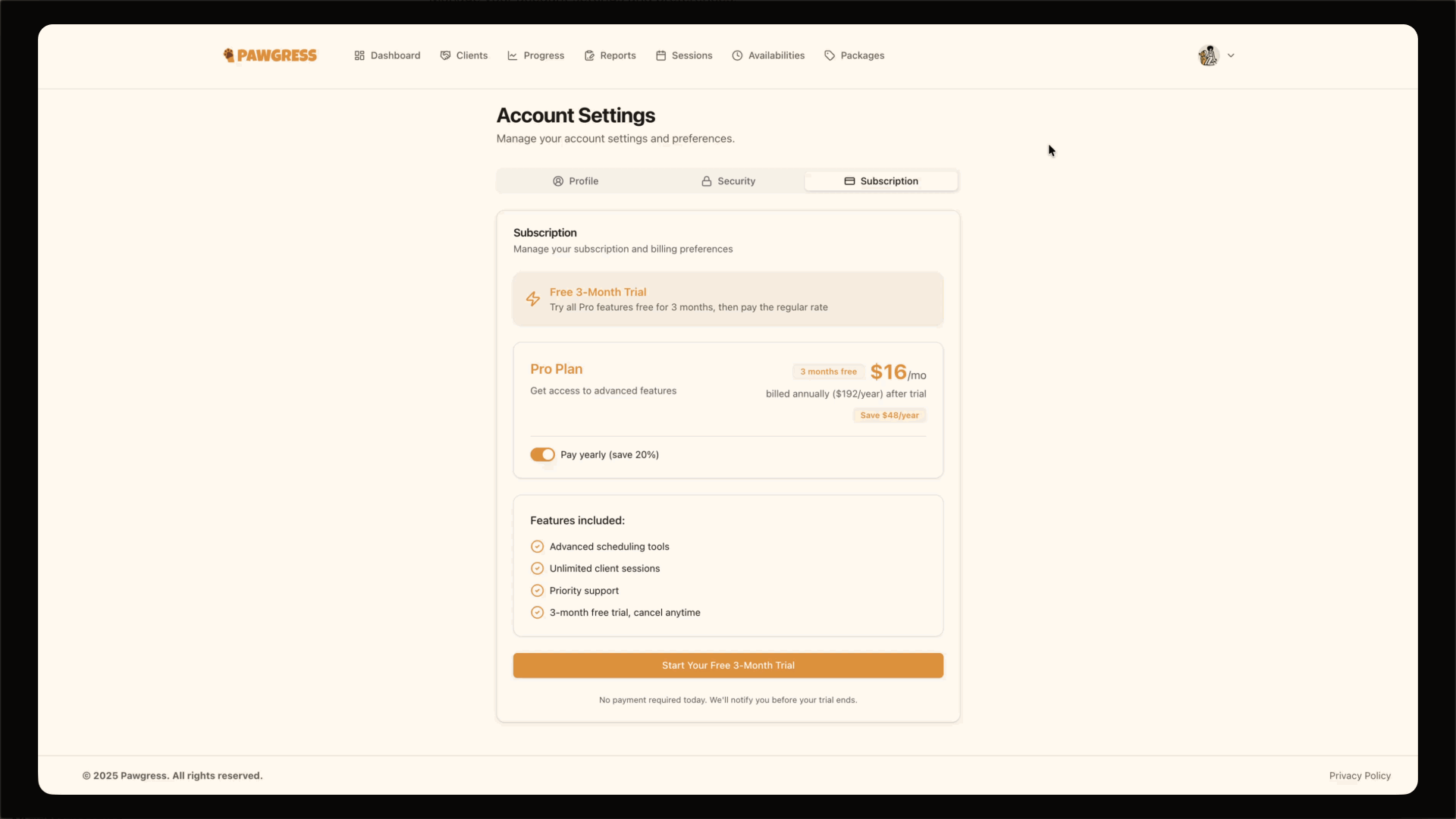Switch to the Profile tab
The image size is (1456, 819).
click(x=576, y=180)
